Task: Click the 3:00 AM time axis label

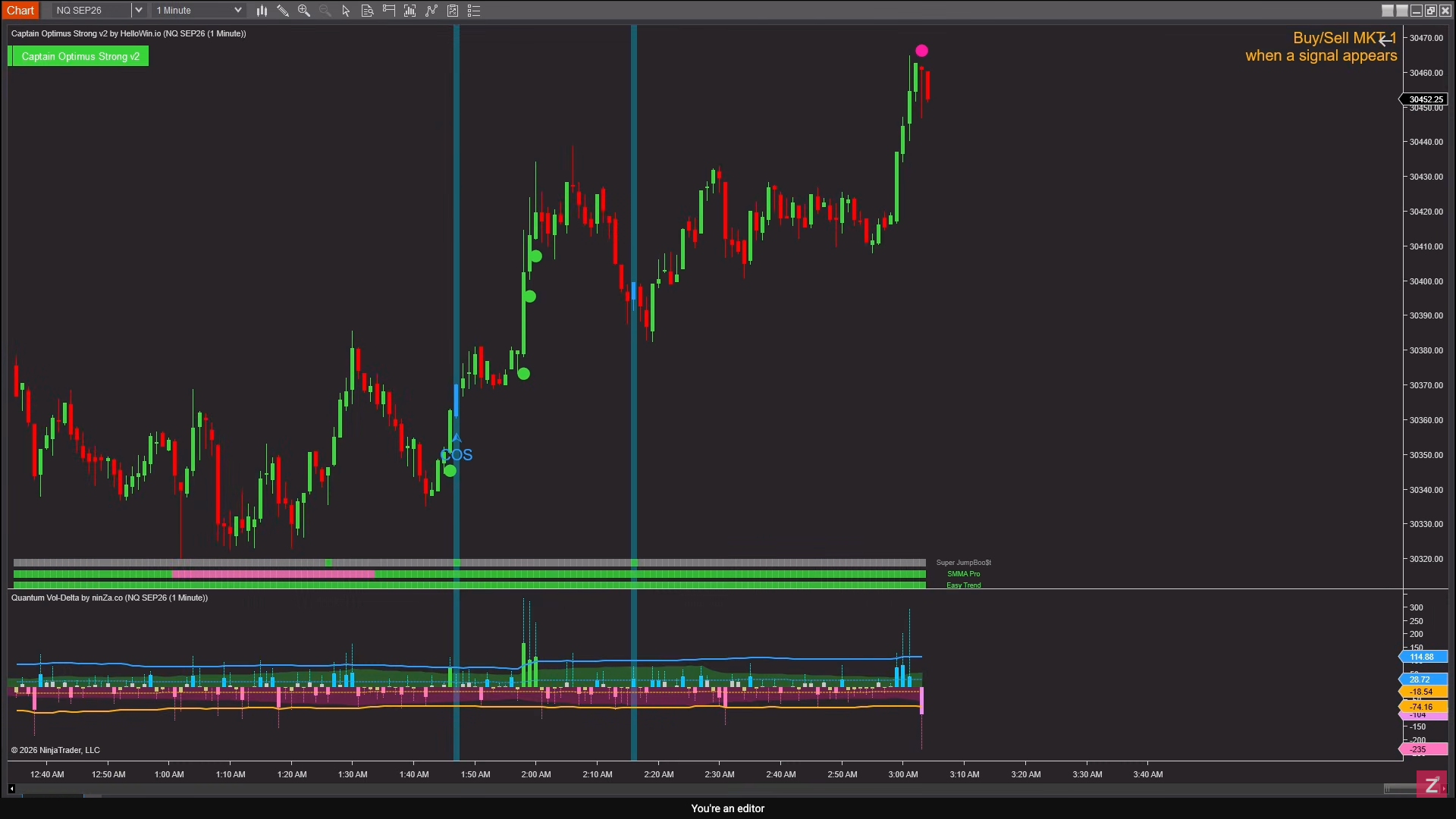Action: [903, 774]
